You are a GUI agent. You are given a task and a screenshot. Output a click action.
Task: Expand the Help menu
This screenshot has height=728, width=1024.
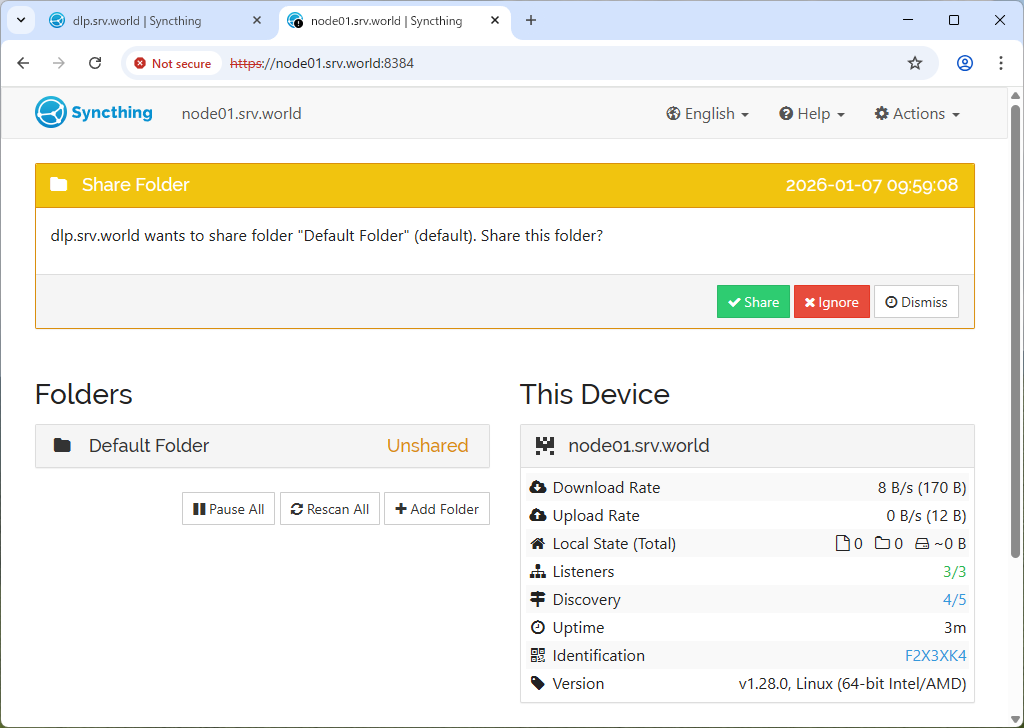pos(812,114)
